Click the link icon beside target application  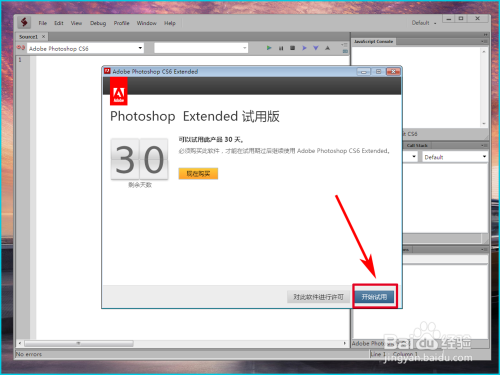[x=21, y=48]
